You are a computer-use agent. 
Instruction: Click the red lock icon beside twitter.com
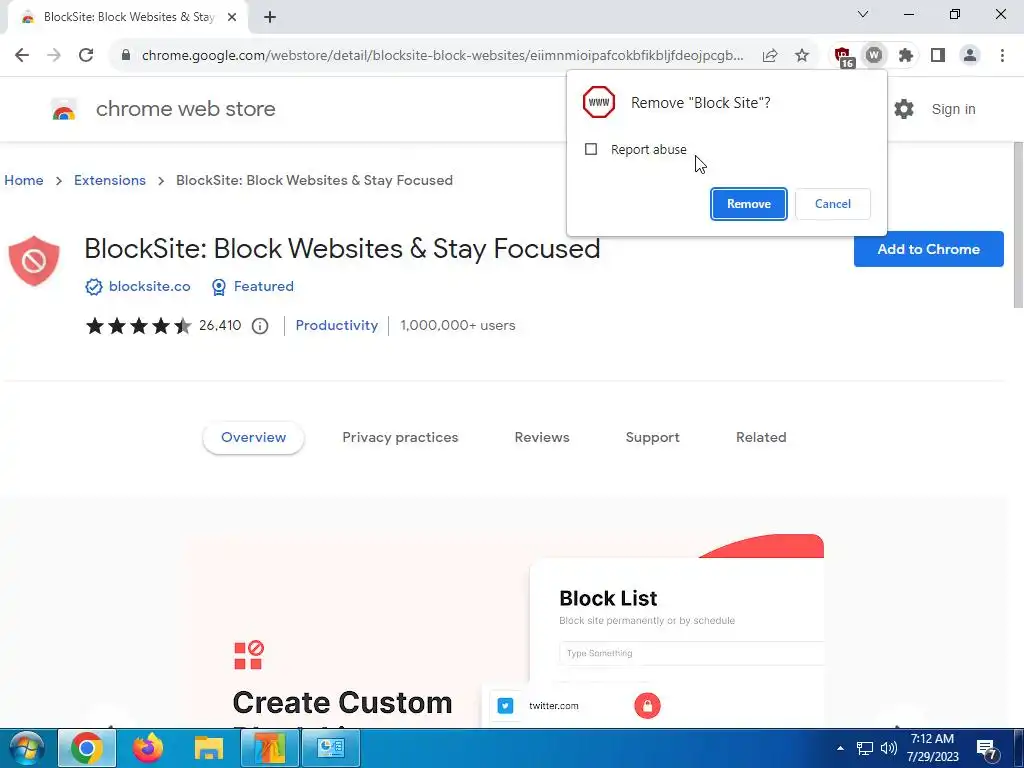647,705
